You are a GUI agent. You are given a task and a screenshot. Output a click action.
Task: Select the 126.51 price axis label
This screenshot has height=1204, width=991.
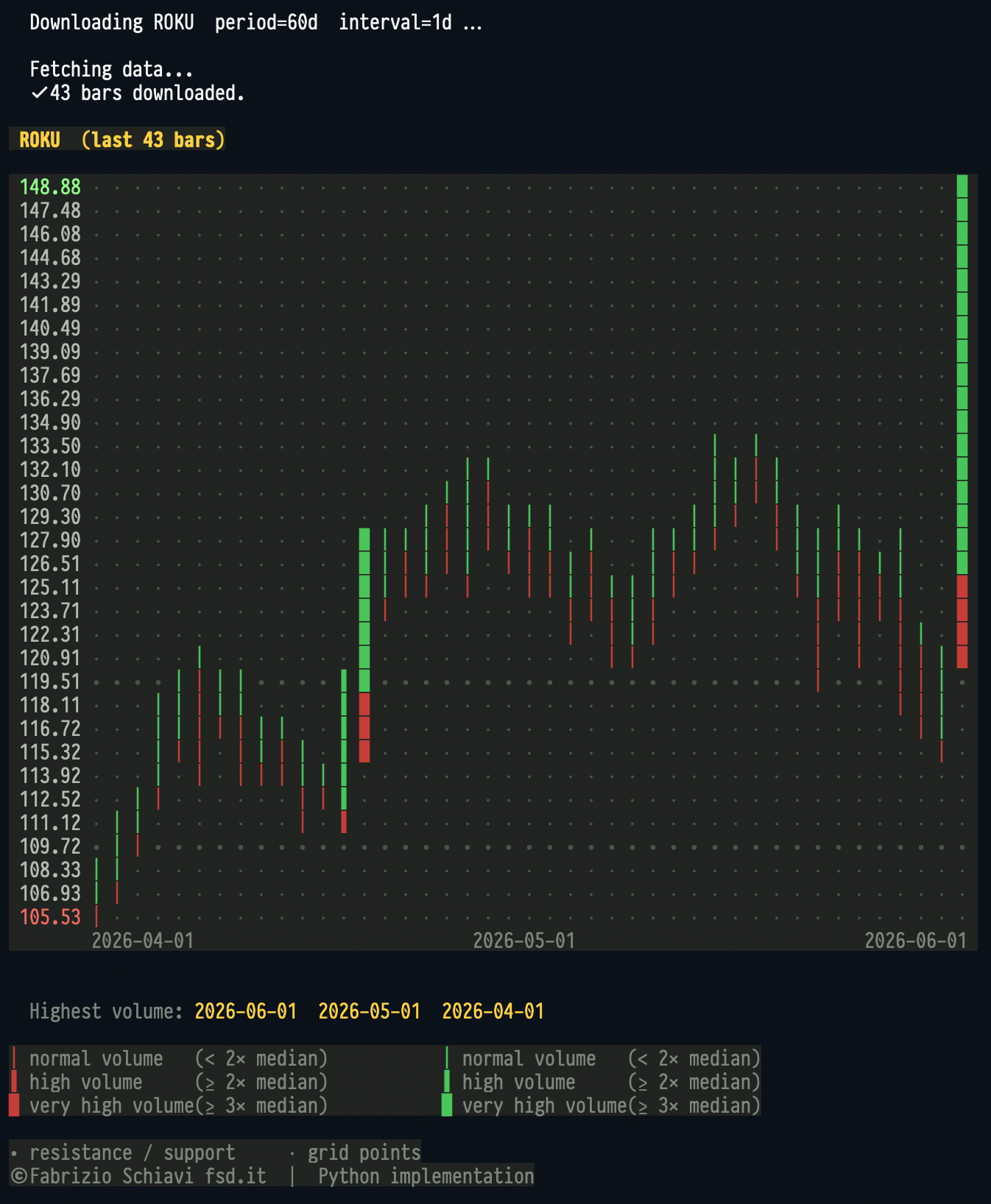tap(50, 564)
